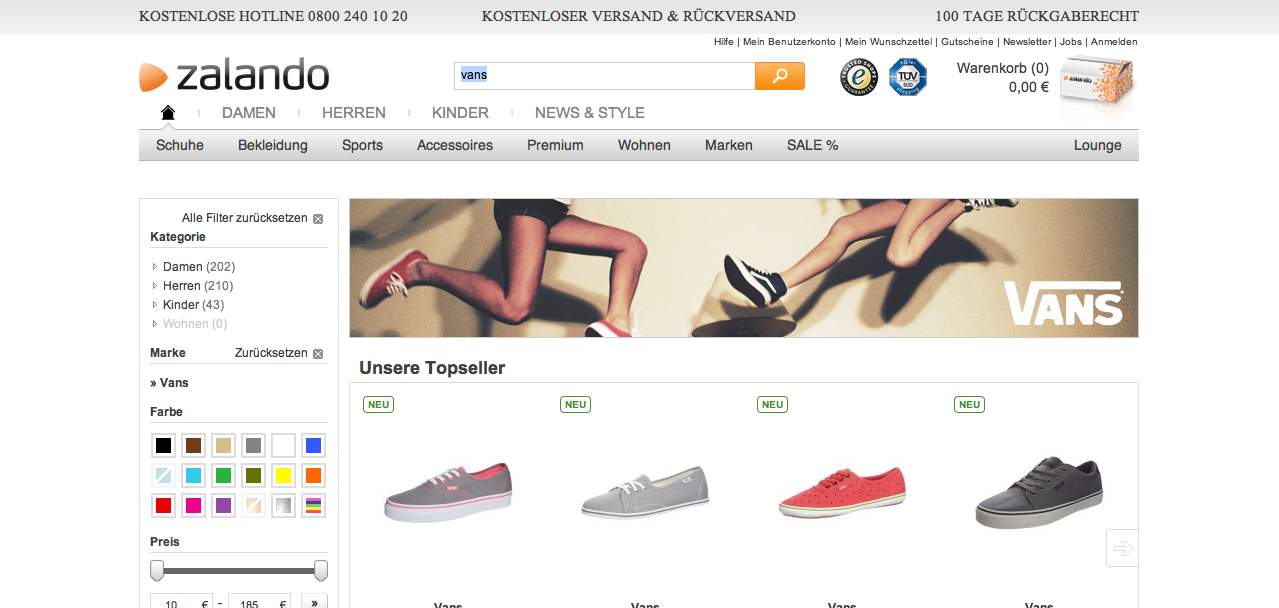The width and height of the screenshot is (1279, 608).
Task: Click the Zalando logo
Action: click(234, 76)
